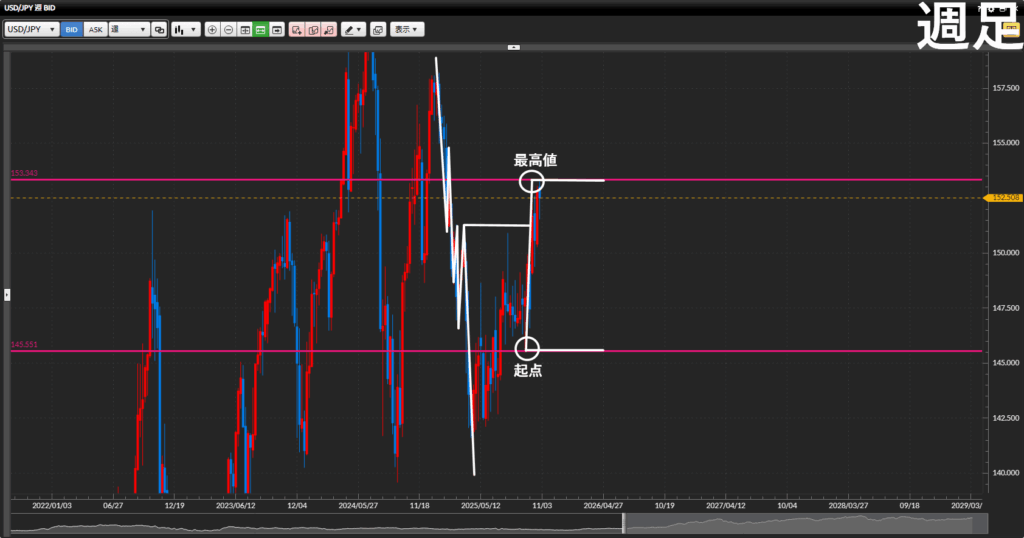Click the expand arrow on left chart edge
Image resolution: width=1024 pixels, height=538 pixels.
[6, 294]
